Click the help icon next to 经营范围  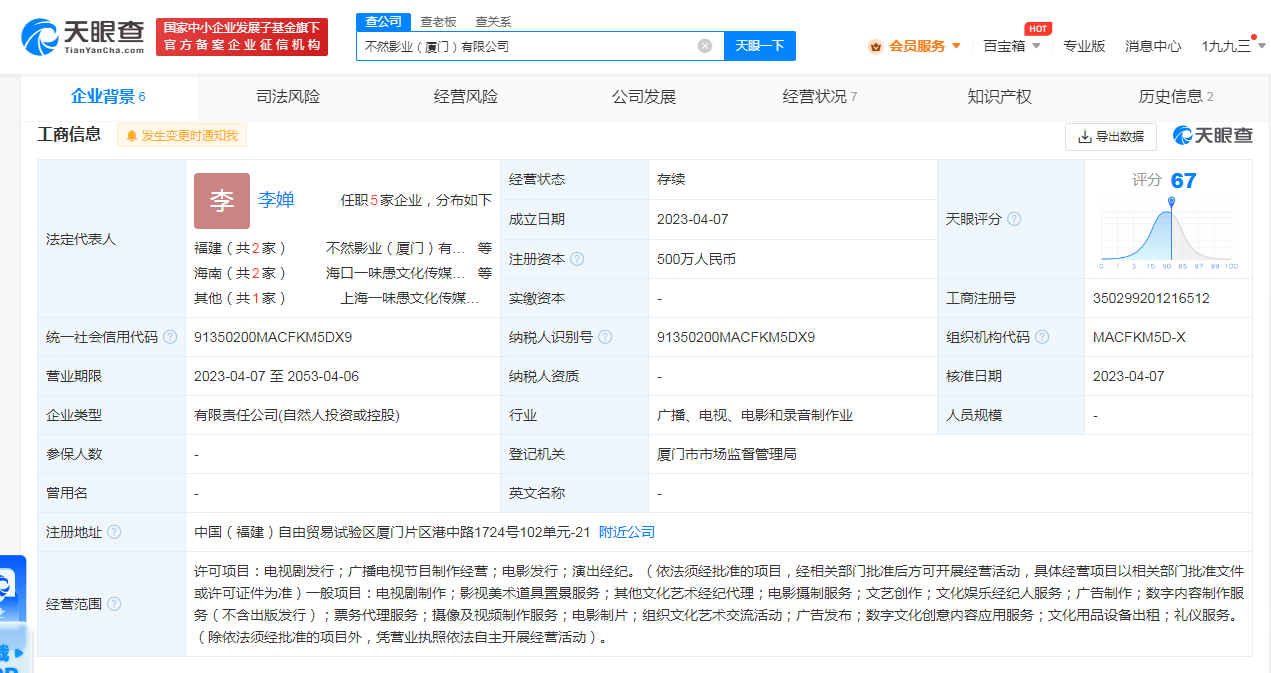pos(114,604)
